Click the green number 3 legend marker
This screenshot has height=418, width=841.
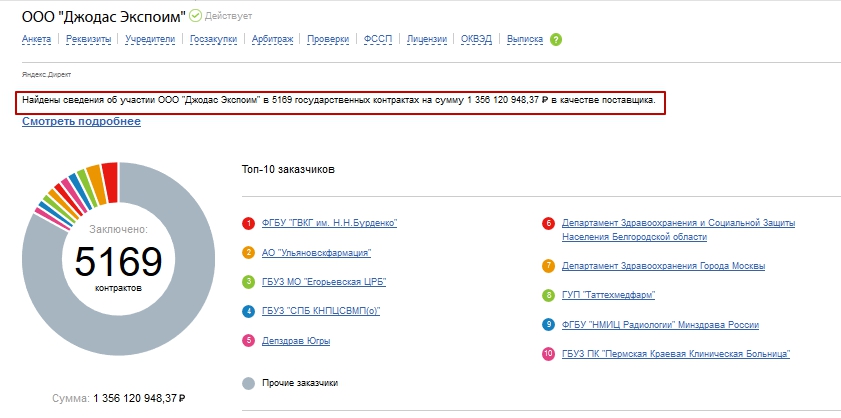[248, 282]
